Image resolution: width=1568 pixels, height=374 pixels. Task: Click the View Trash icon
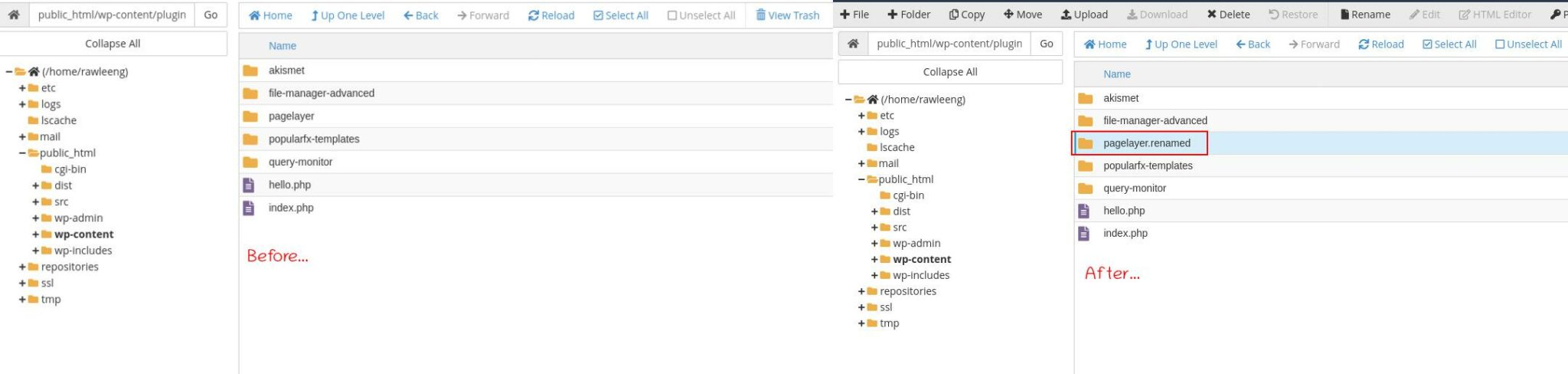coord(761,15)
